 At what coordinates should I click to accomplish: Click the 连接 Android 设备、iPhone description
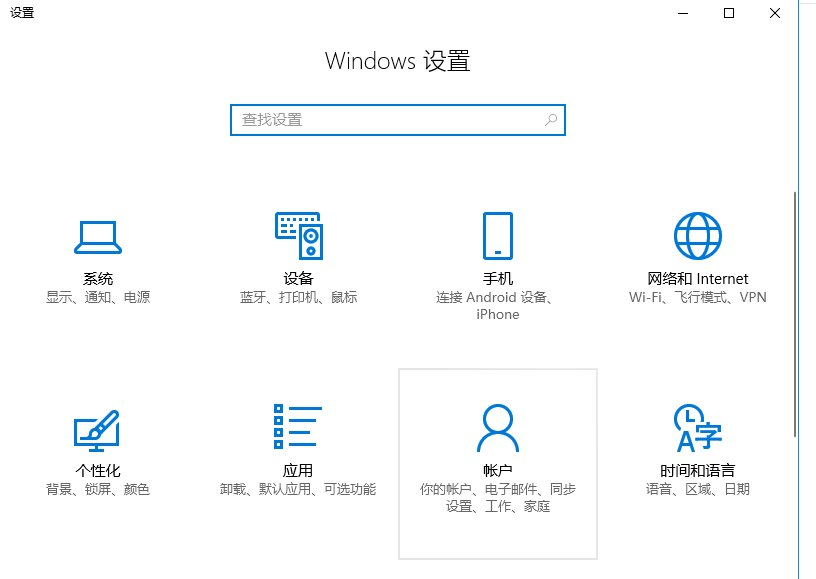[x=495, y=306]
